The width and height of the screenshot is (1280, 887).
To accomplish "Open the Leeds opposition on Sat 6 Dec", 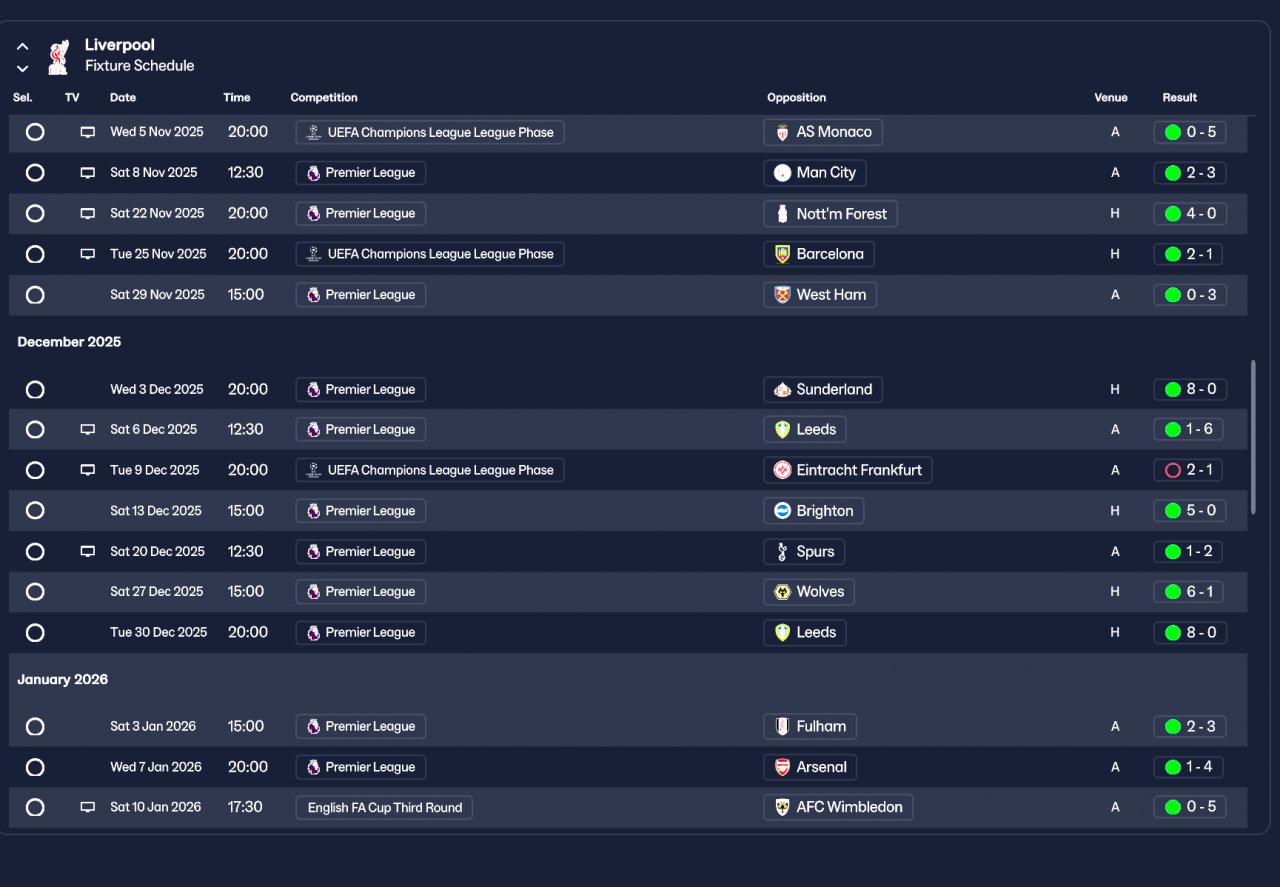I will pyautogui.click(x=805, y=430).
